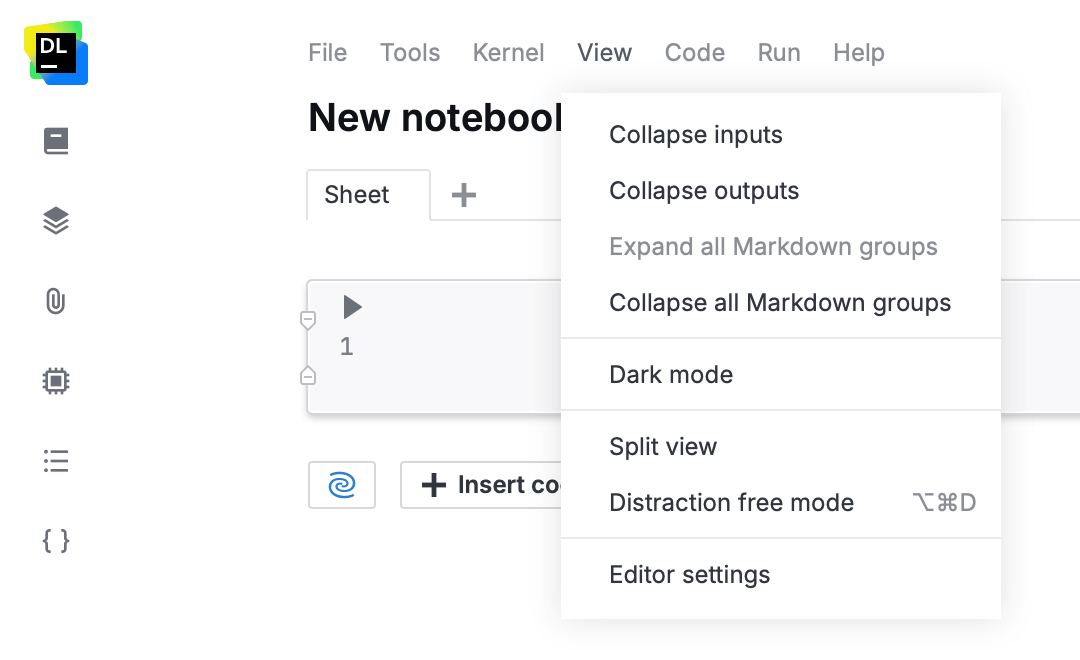Open the variables viewer with curly braces icon
This screenshot has height=660, width=1080.
(x=55, y=540)
